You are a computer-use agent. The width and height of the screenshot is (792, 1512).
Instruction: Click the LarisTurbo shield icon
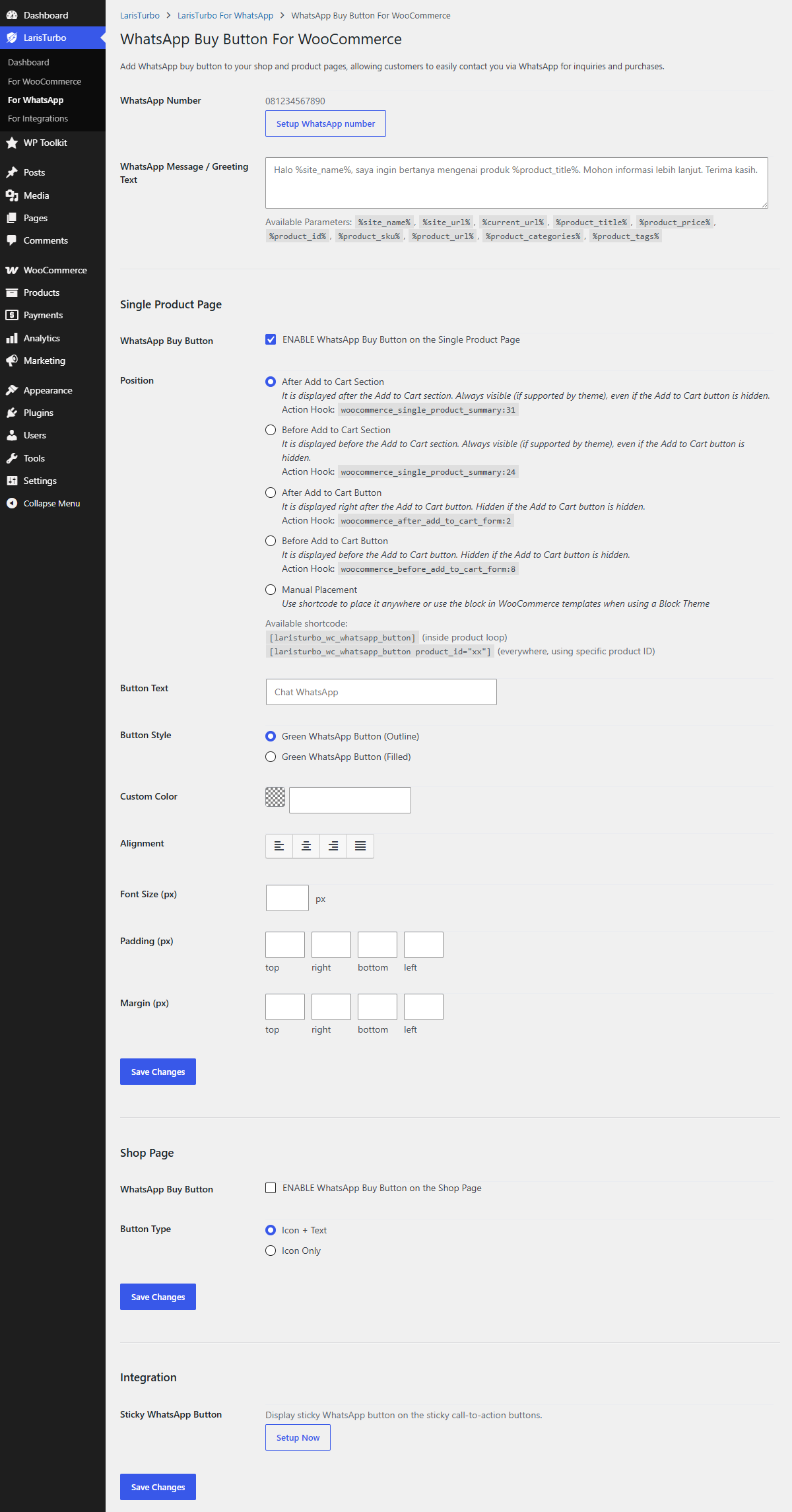click(12, 38)
